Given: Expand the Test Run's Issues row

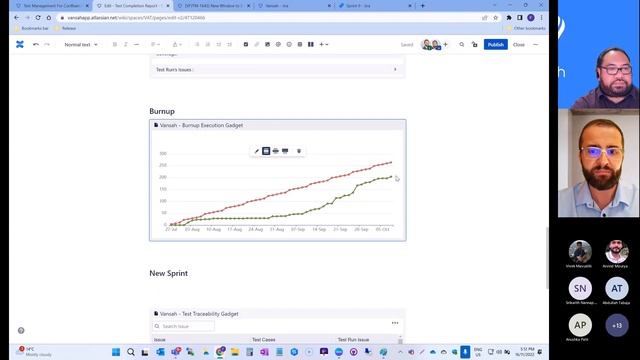Looking at the screenshot, I should [x=278, y=69].
